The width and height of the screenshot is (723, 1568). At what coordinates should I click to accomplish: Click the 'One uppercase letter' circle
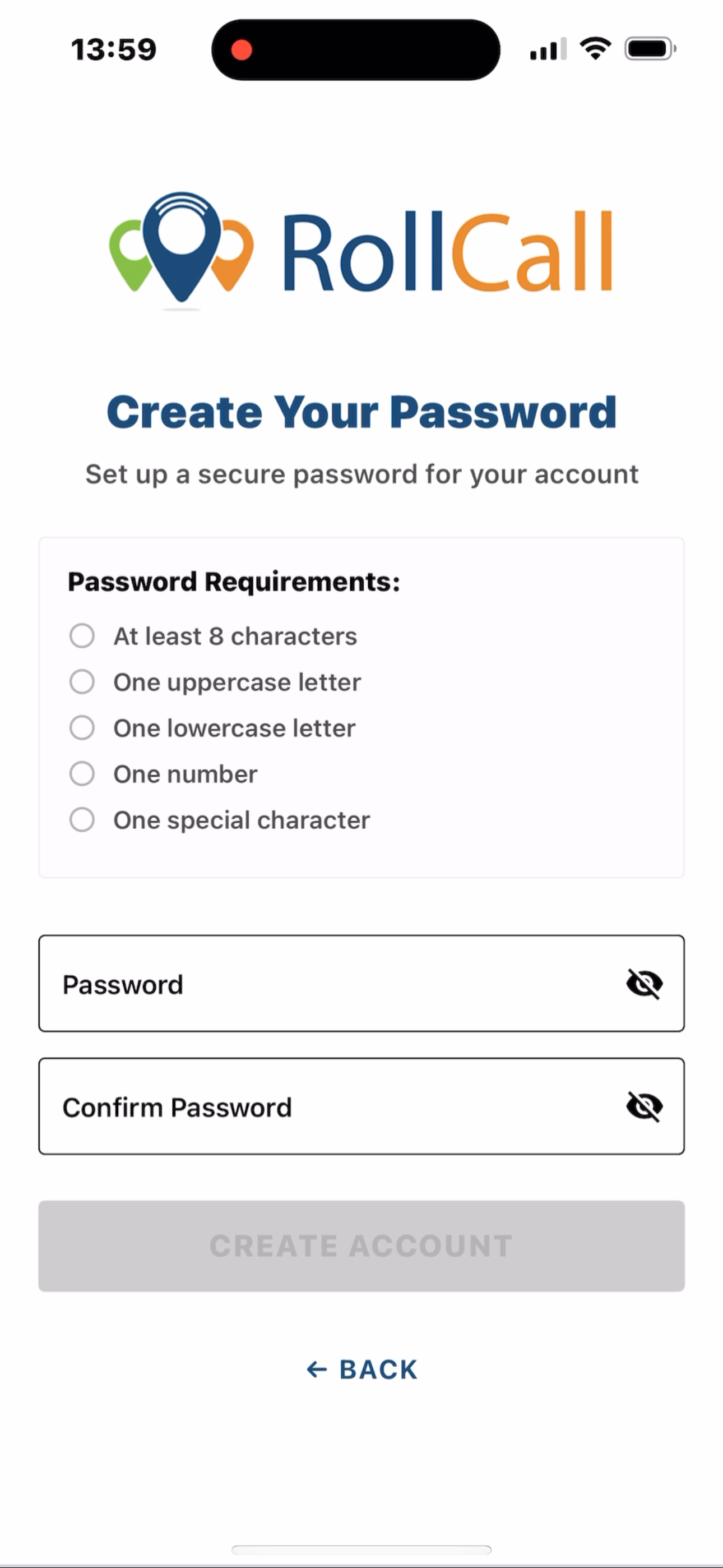[x=82, y=682]
